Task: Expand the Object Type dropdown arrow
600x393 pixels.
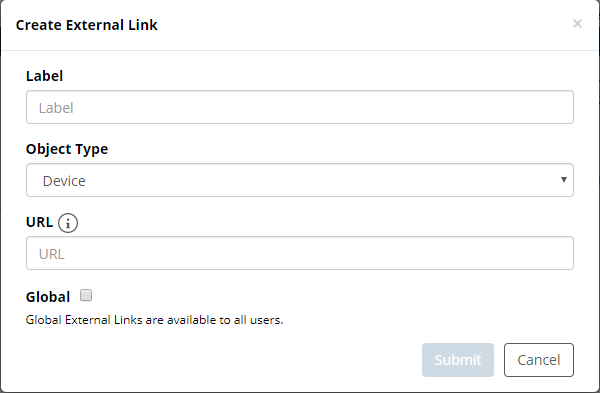Action: point(563,179)
